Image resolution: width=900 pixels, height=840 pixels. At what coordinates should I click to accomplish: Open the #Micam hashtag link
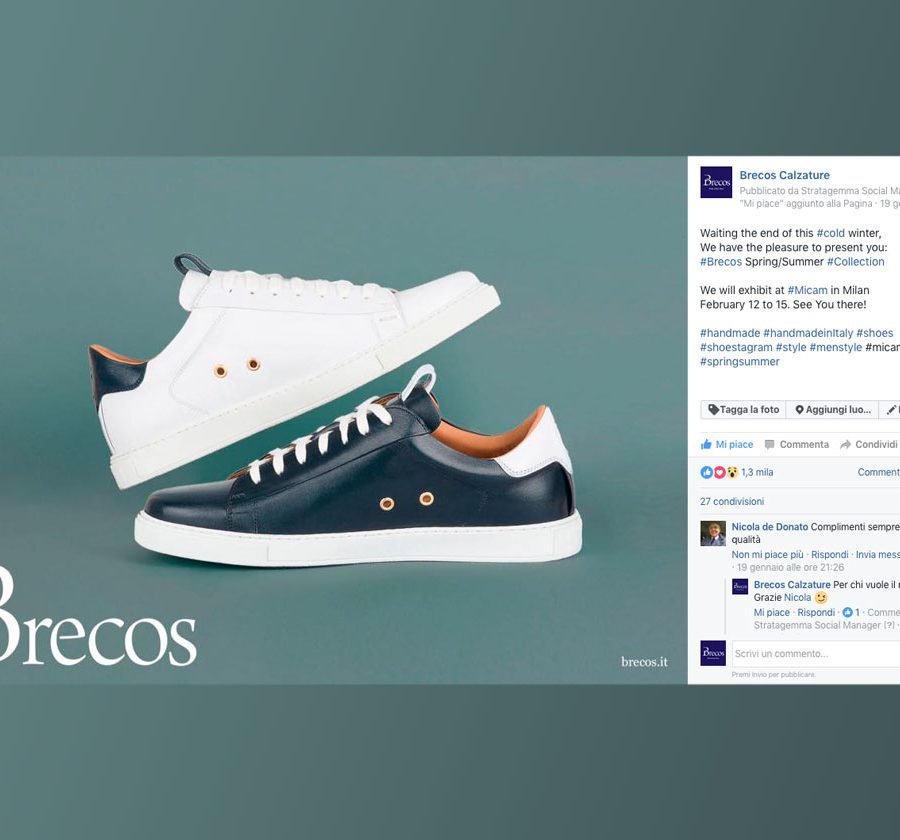click(807, 290)
